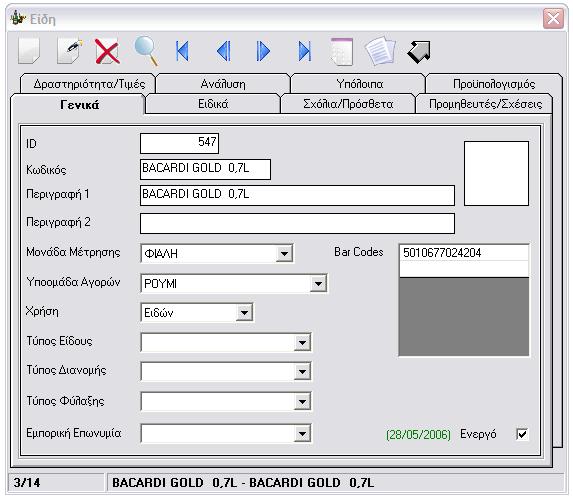Close the Είδη window

tap(553, 19)
